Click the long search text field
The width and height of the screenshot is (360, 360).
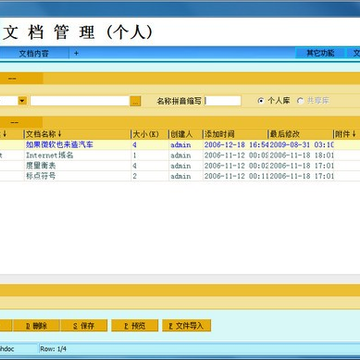click(80, 101)
